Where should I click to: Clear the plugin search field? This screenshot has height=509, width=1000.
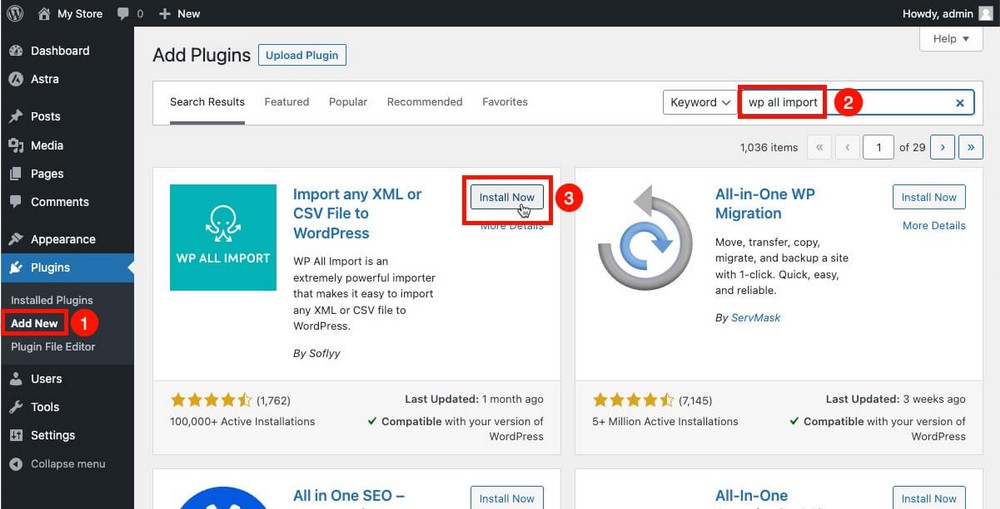click(x=960, y=103)
